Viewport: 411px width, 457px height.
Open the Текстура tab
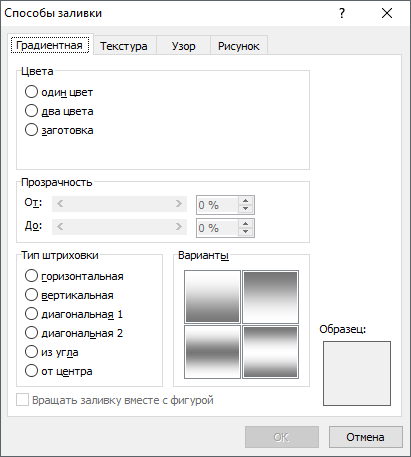tap(124, 46)
